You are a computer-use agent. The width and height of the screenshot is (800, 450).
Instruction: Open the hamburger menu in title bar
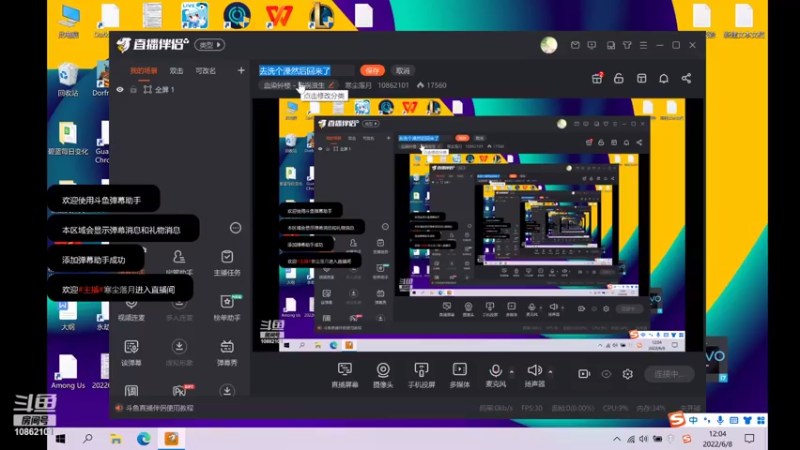point(643,45)
